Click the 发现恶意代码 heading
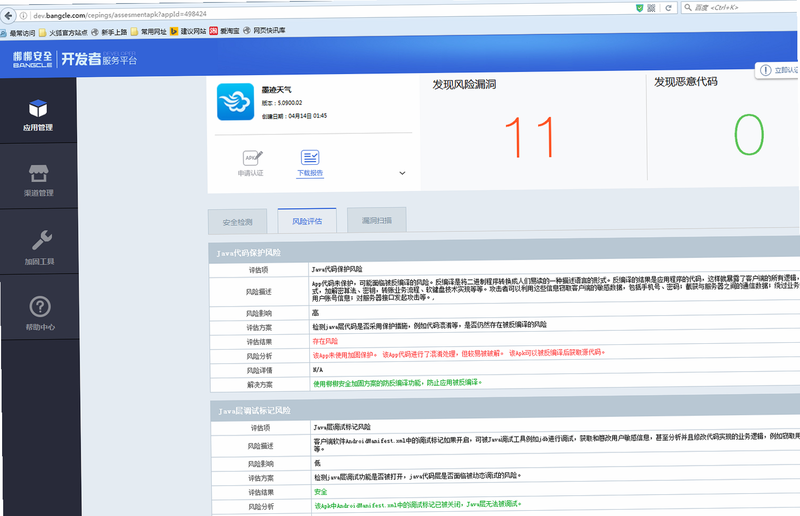The image size is (800, 516). point(686,82)
